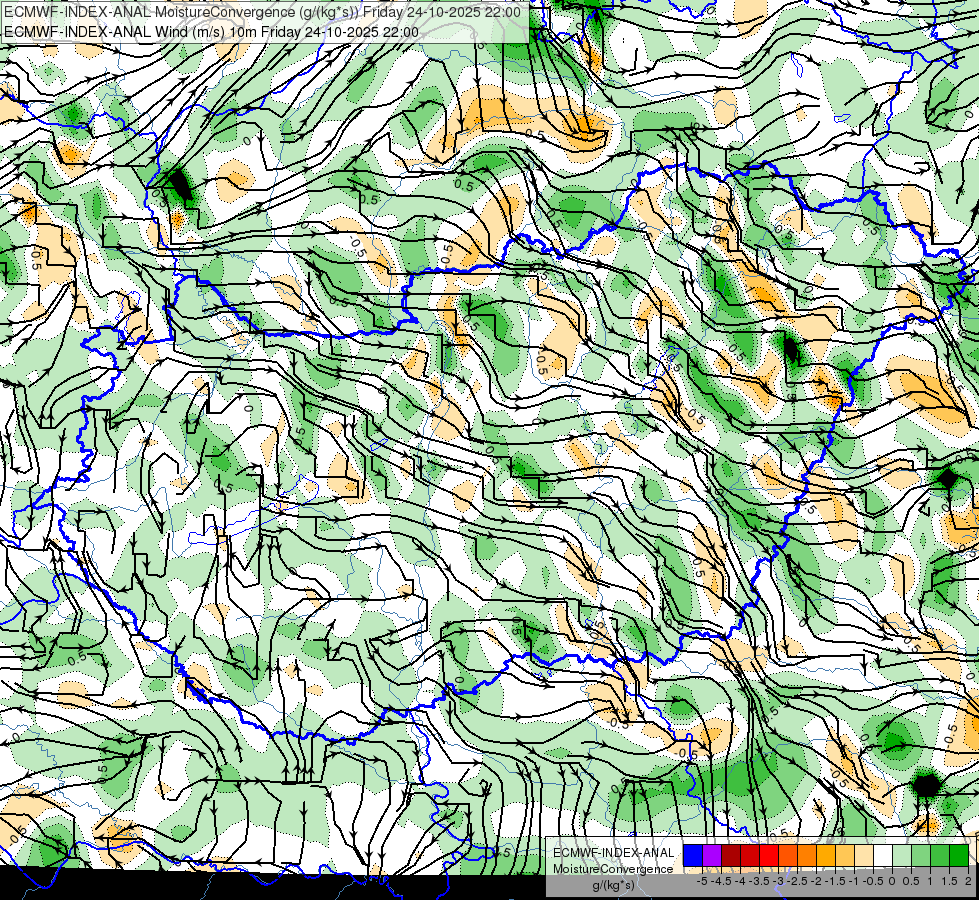Image resolution: width=979 pixels, height=900 pixels.
Task: Click the black elongated maximum in upper-left area
Action: [x=180, y=185]
